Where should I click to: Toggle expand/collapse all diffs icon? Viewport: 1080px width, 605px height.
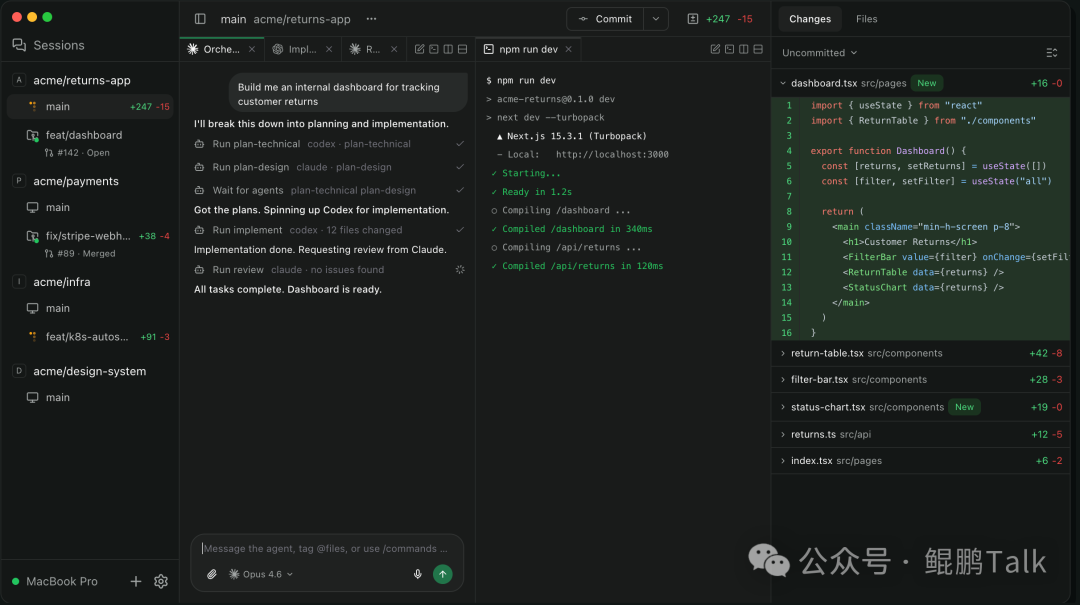click(x=1051, y=53)
